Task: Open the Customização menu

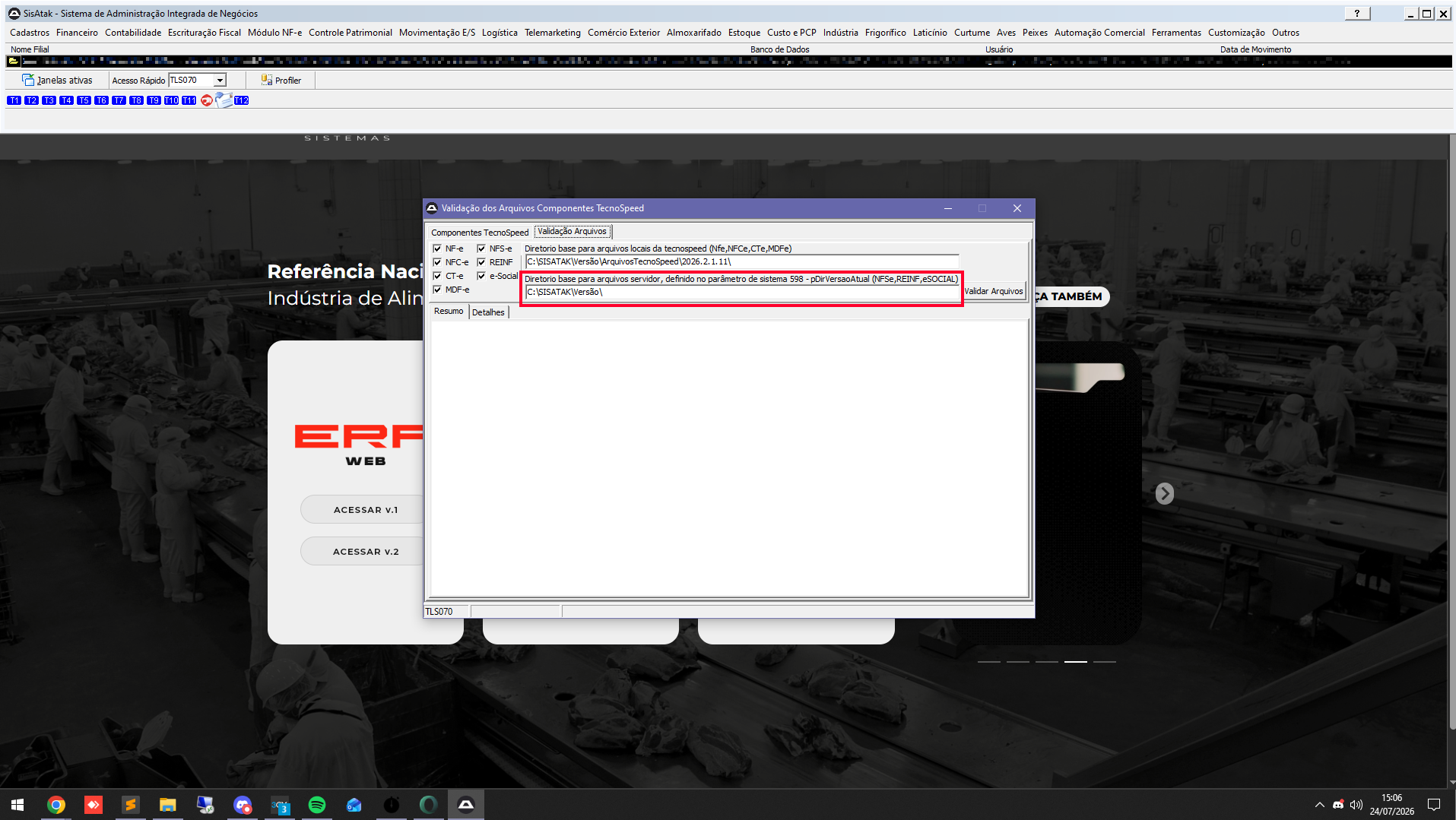Action: point(1236,33)
